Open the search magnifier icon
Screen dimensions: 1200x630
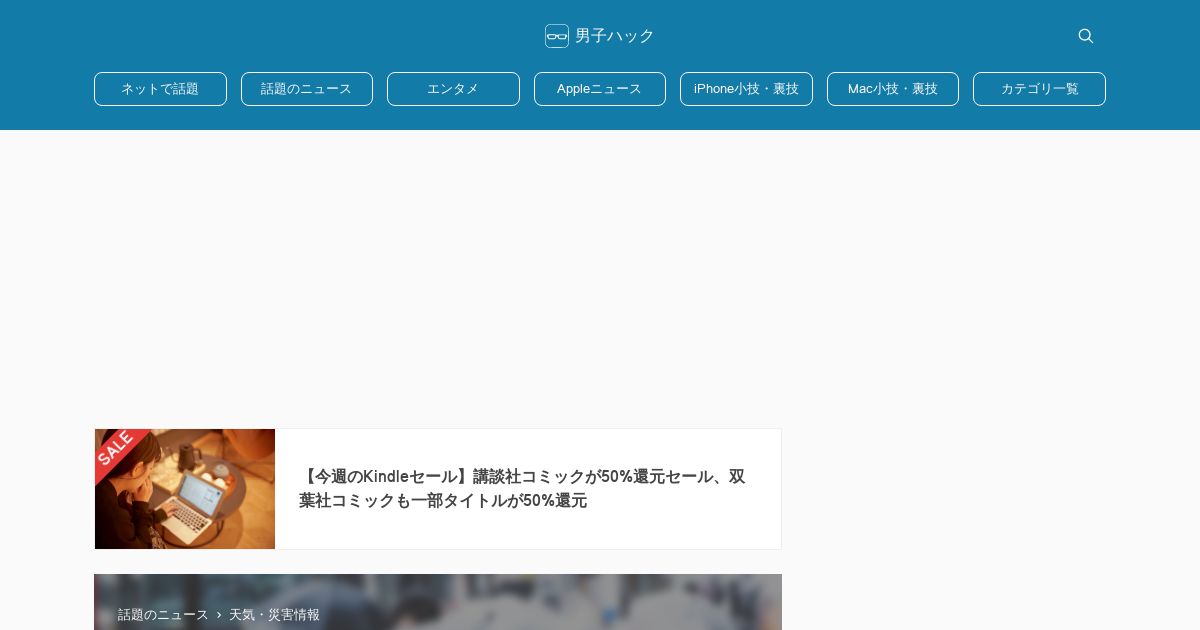point(1085,36)
